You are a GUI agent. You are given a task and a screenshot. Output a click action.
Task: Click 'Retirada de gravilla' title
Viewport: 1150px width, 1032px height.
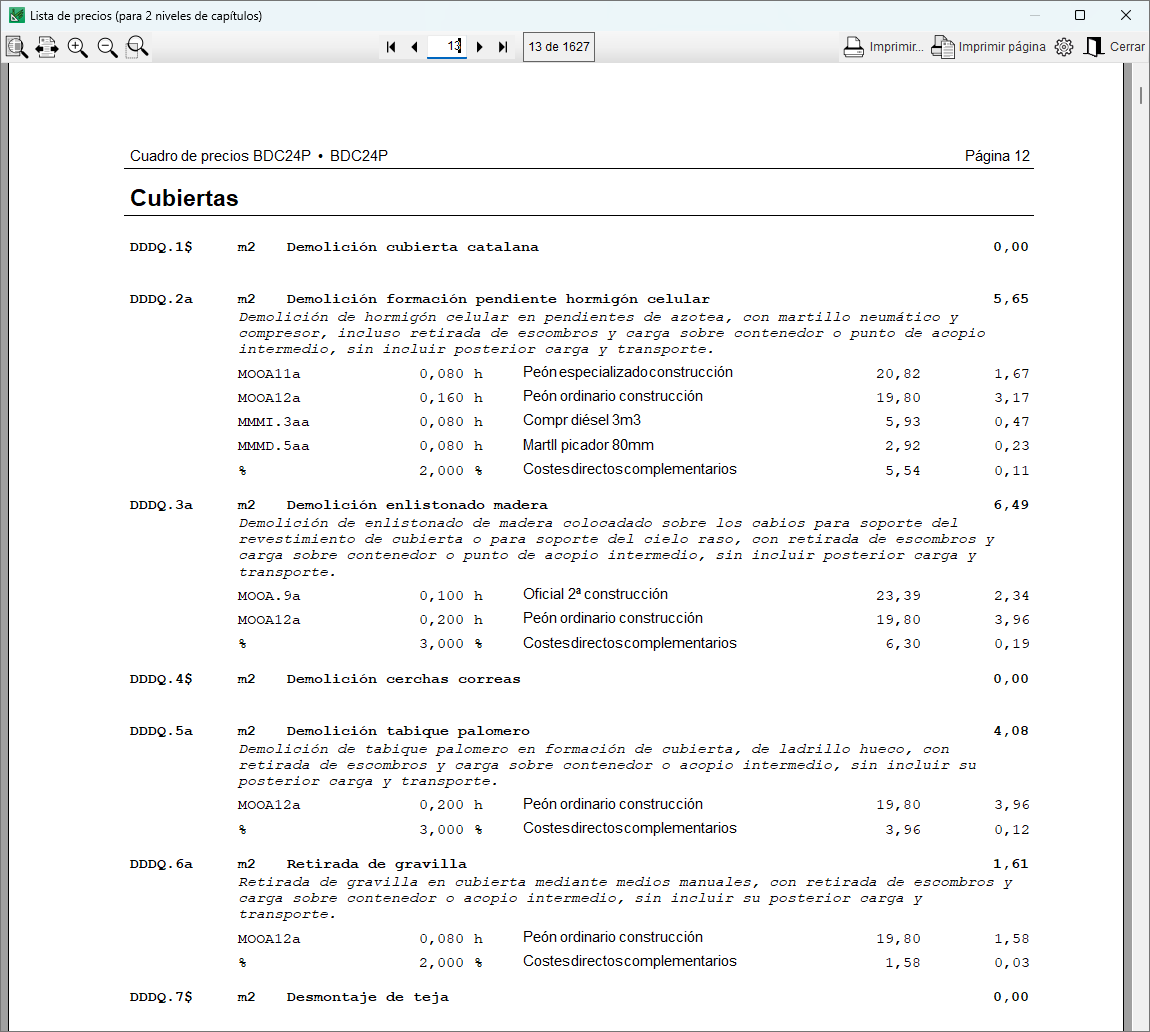pos(376,864)
